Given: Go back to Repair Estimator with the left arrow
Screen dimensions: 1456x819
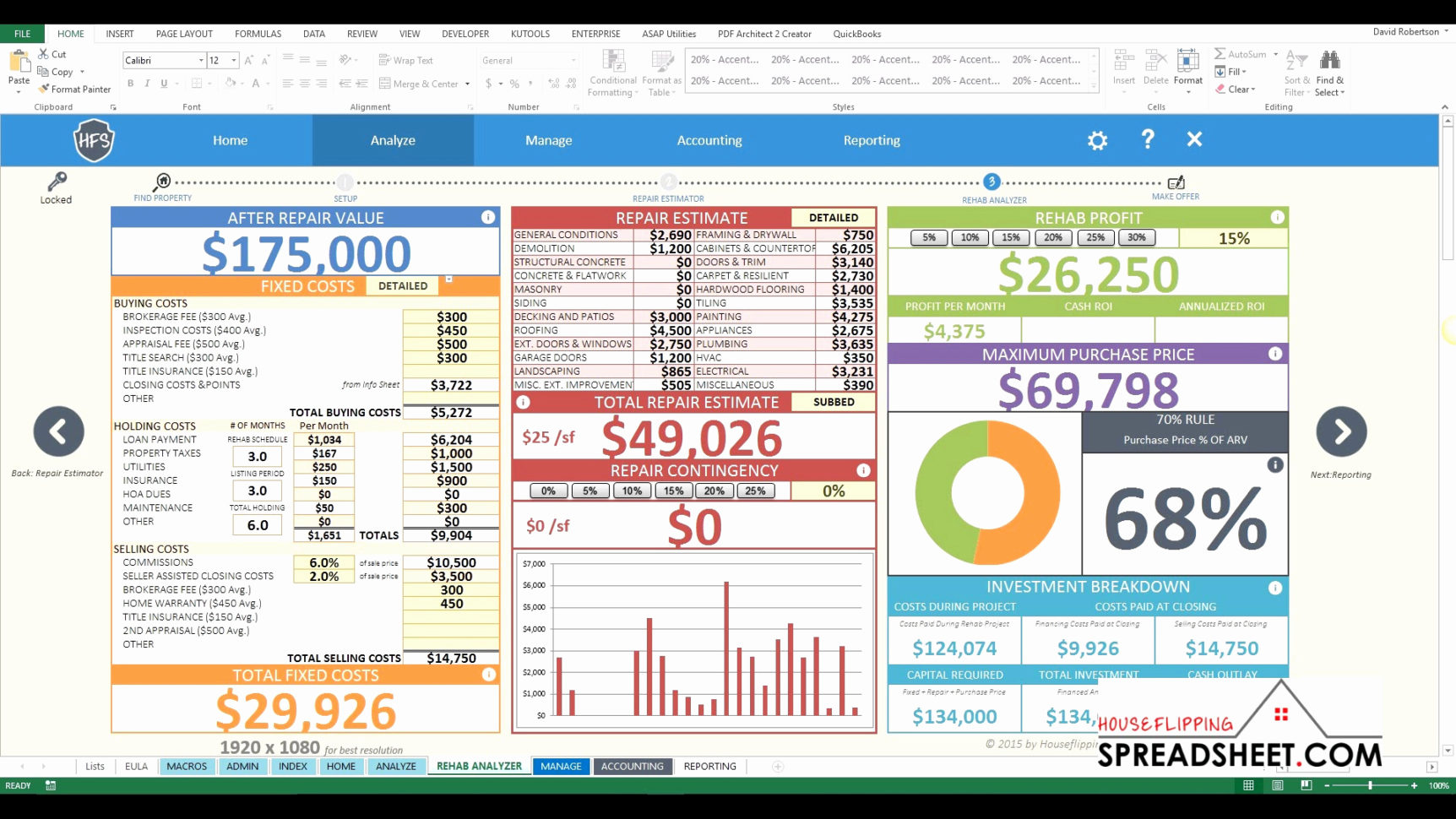Looking at the screenshot, I should pos(58,432).
